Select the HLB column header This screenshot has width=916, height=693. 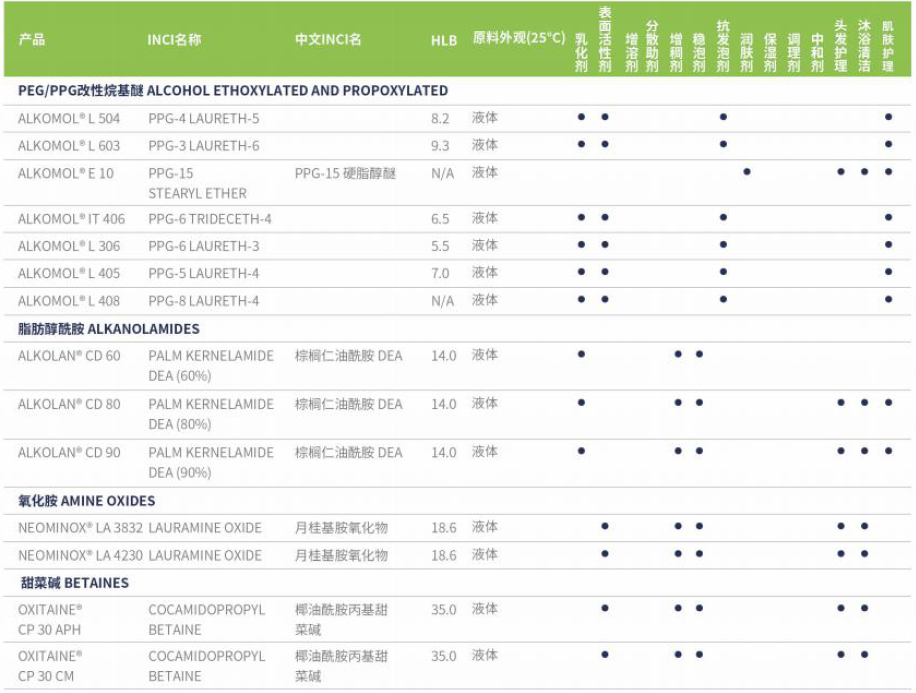tap(443, 40)
